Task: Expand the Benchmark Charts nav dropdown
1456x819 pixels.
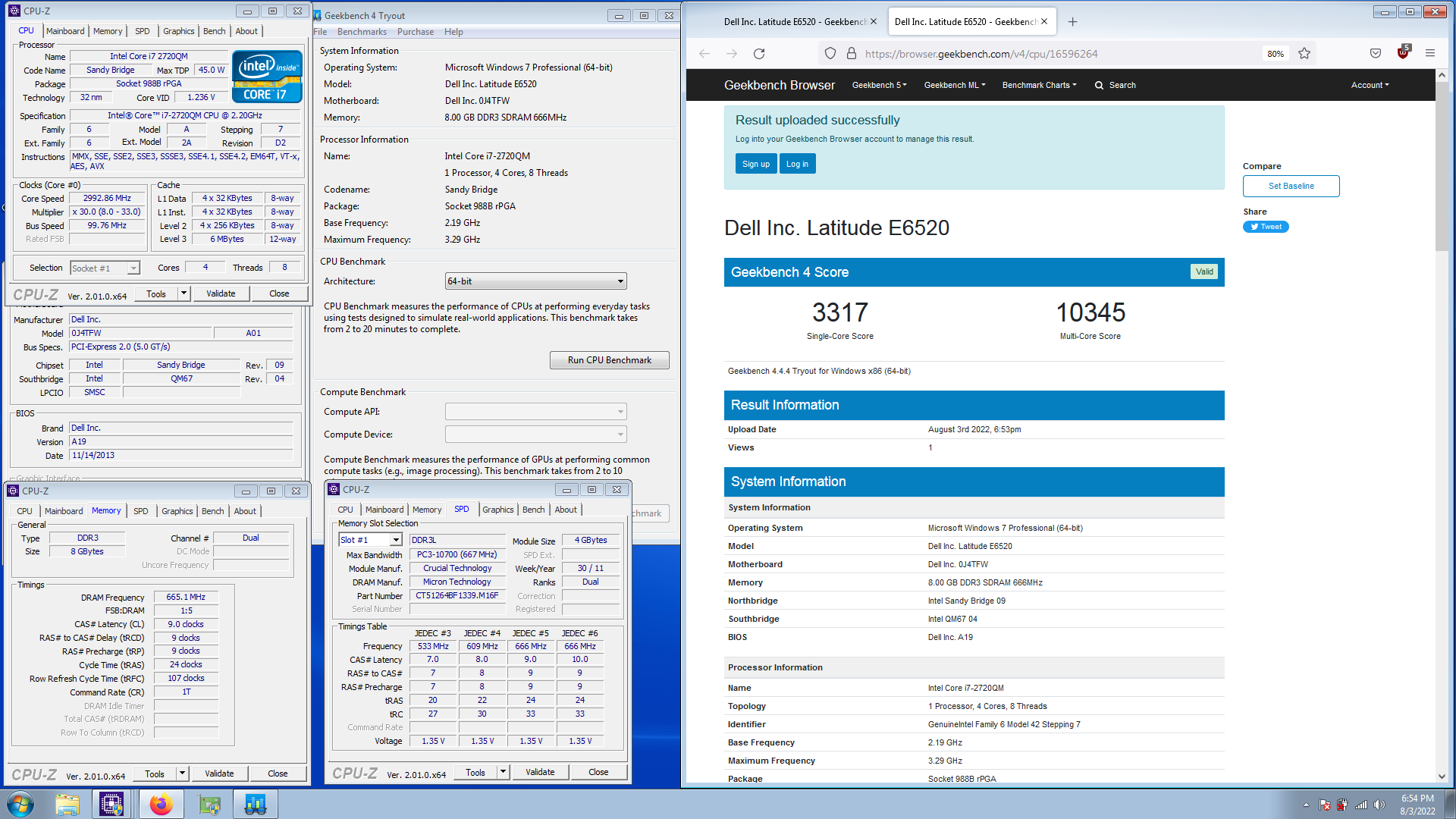Action: pos(1039,86)
